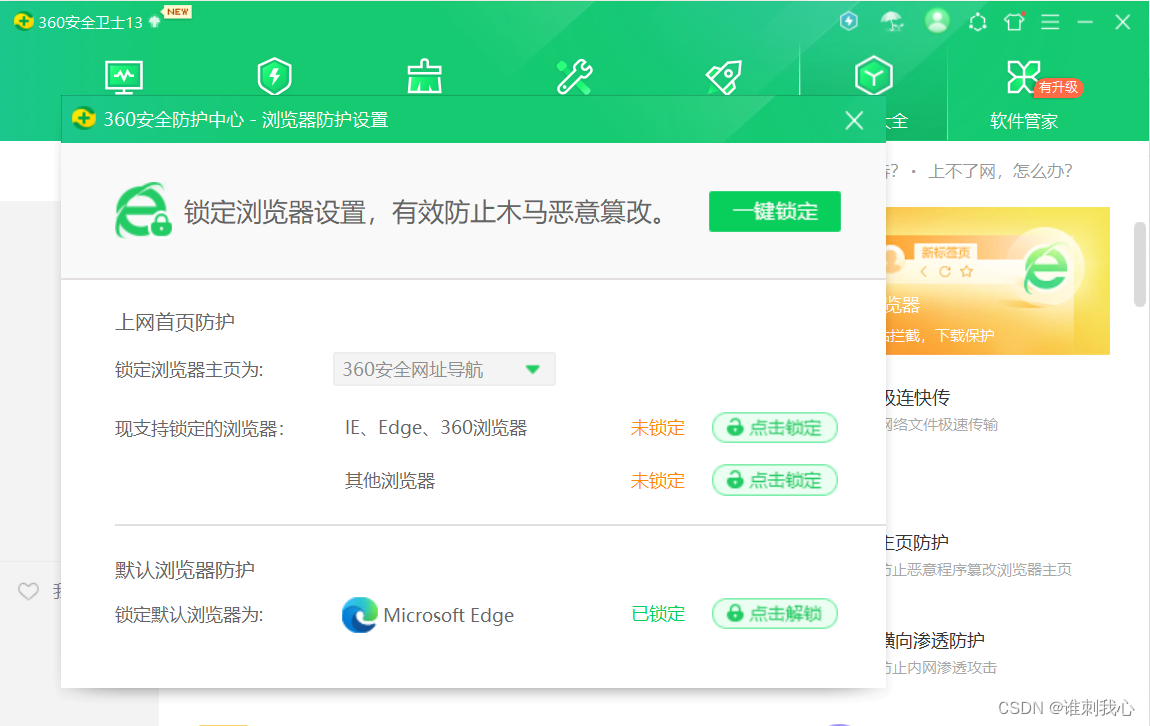Open the wrench system repair icon
The width and height of the screenshot is (1150, 726).
pos(574,76)
